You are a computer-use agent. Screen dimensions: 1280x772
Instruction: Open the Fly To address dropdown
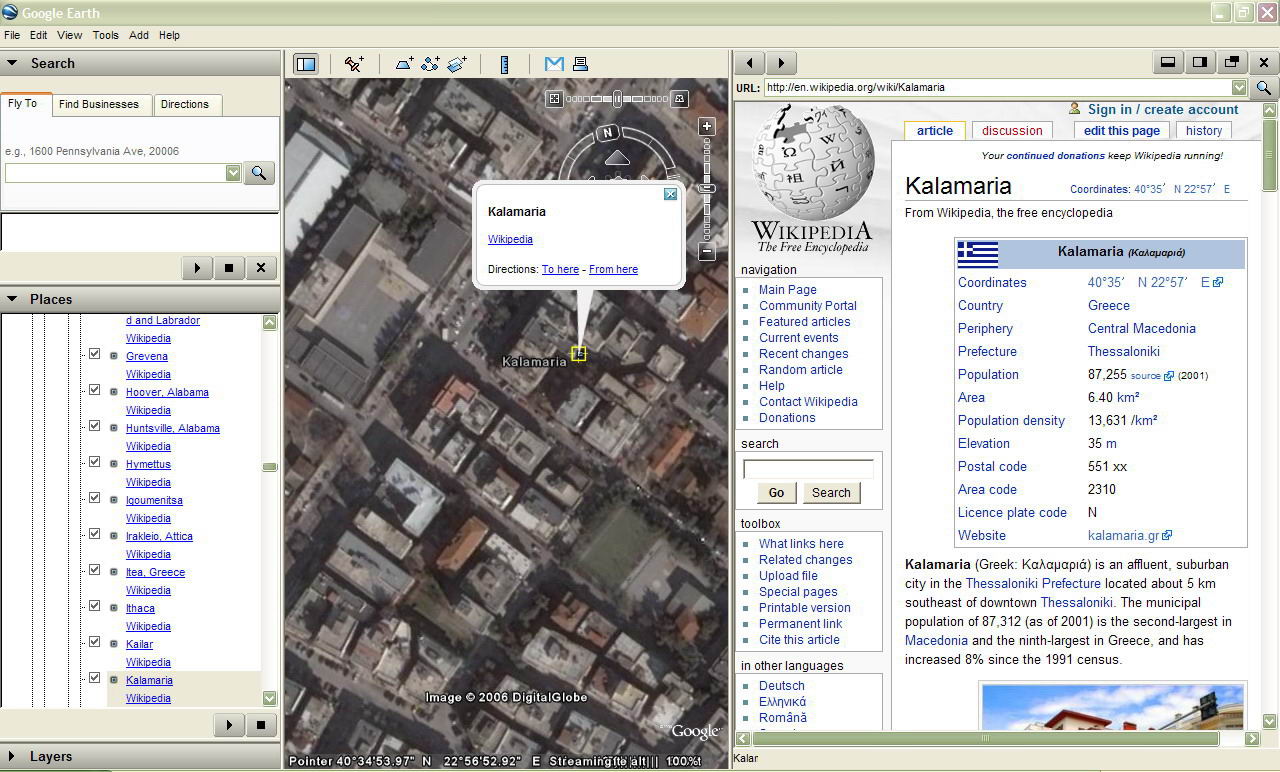233,173
